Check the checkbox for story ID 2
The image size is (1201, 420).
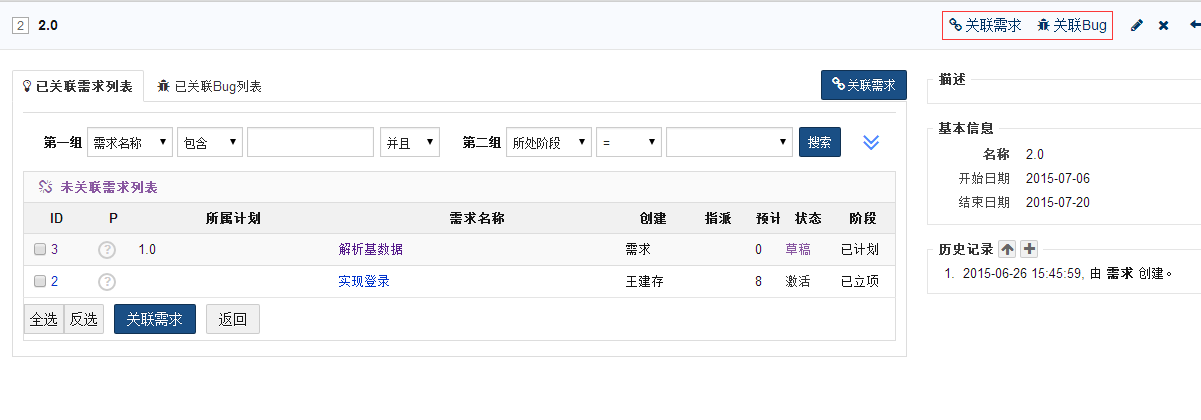tap(40, 282)
